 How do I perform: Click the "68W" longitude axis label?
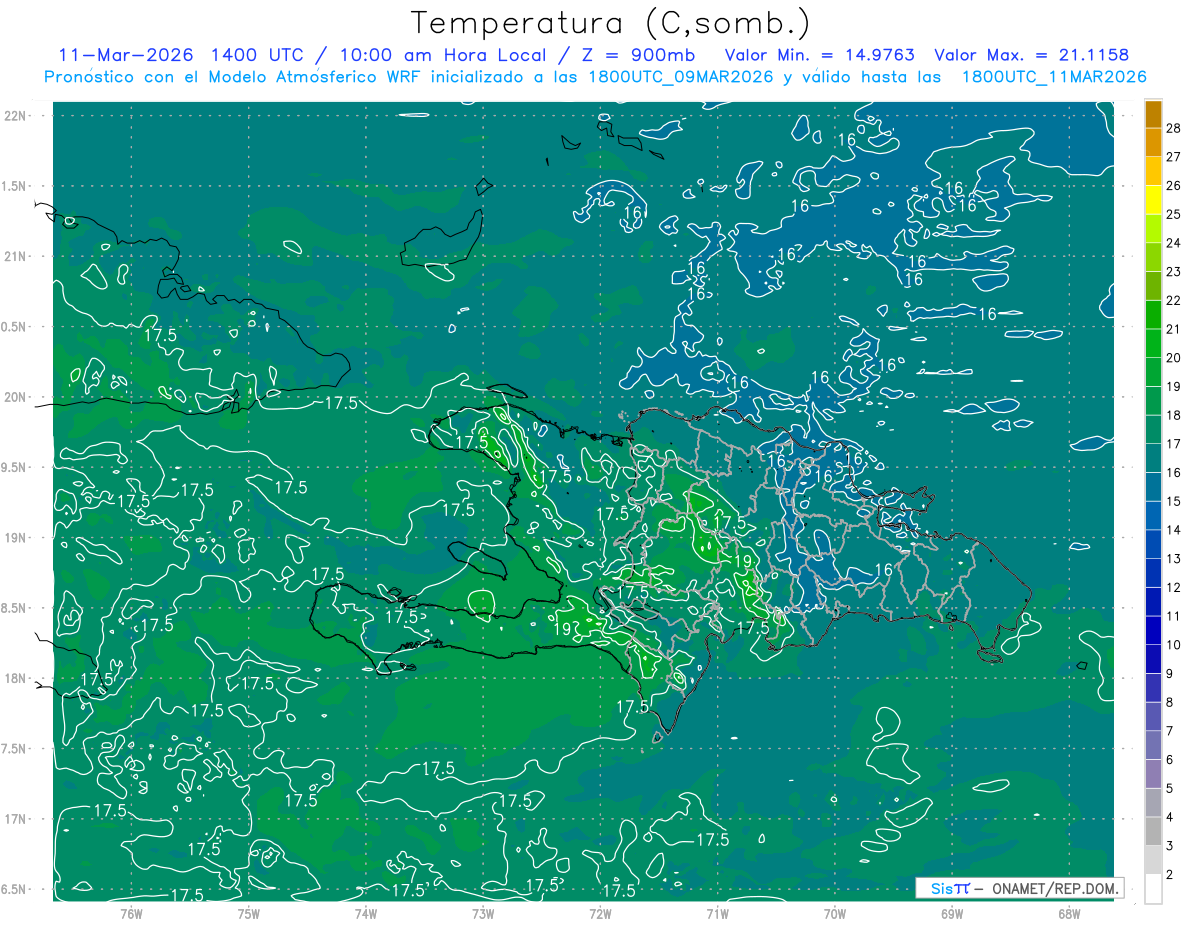(1068, 913)
